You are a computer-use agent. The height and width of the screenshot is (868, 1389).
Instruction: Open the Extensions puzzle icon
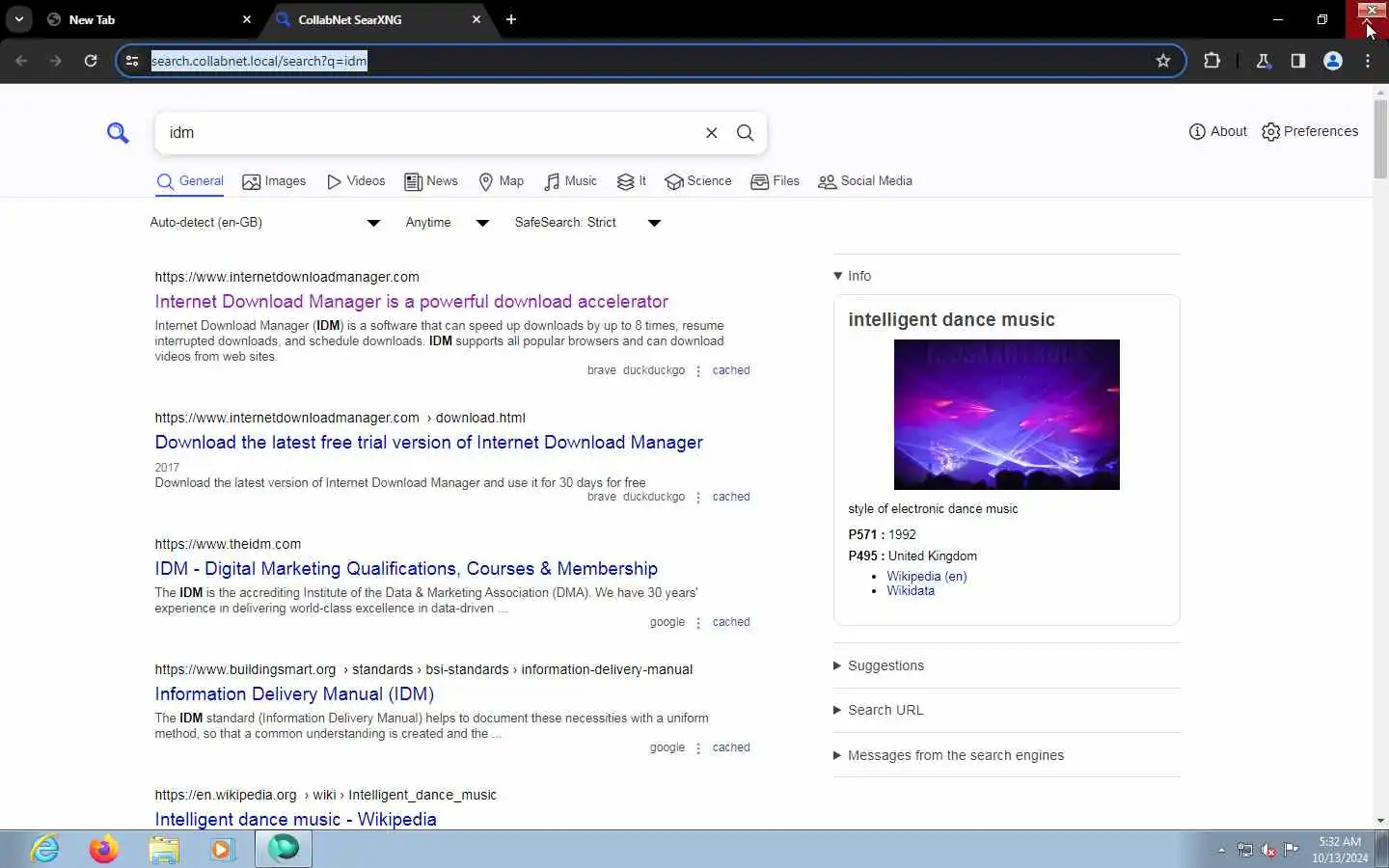[1212, 61]
